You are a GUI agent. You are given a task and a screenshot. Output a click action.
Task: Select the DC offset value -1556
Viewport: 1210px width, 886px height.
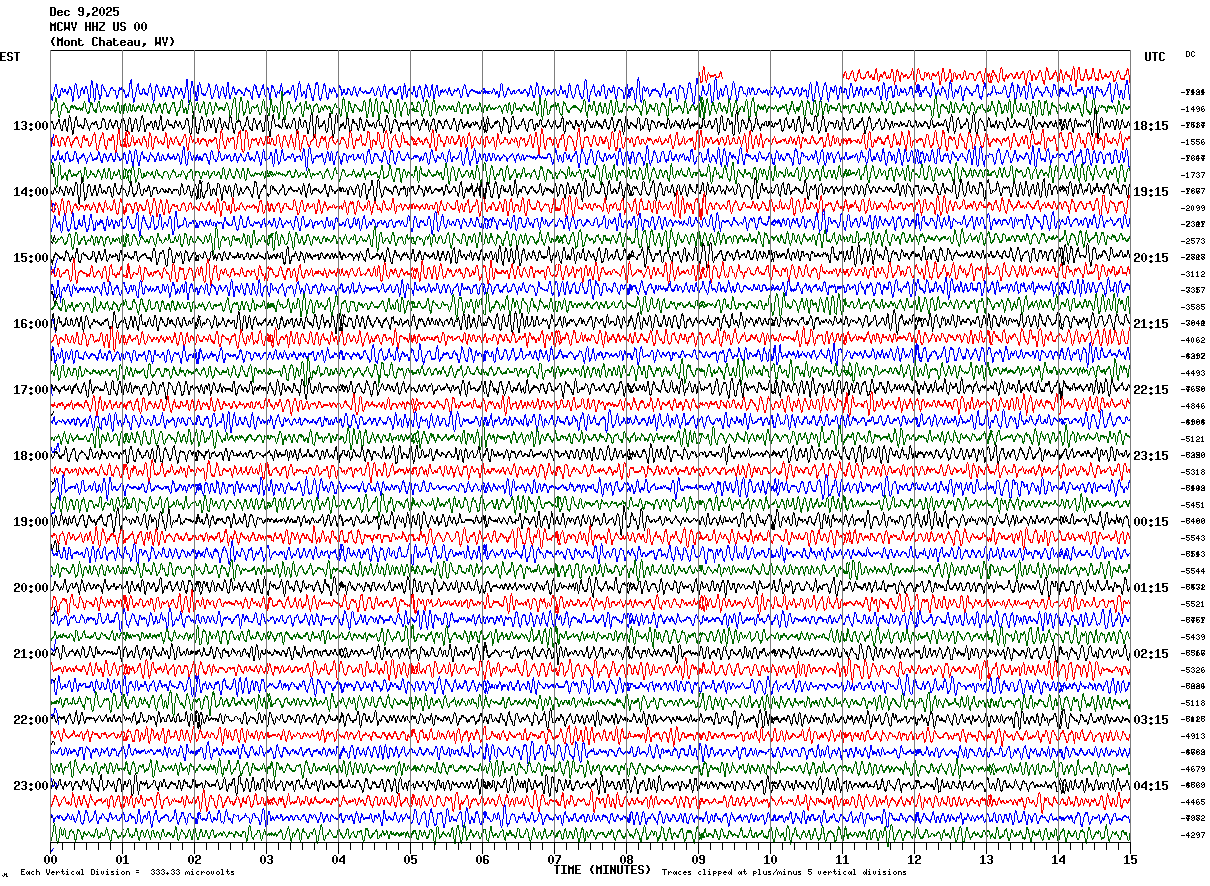(1194, 142)
